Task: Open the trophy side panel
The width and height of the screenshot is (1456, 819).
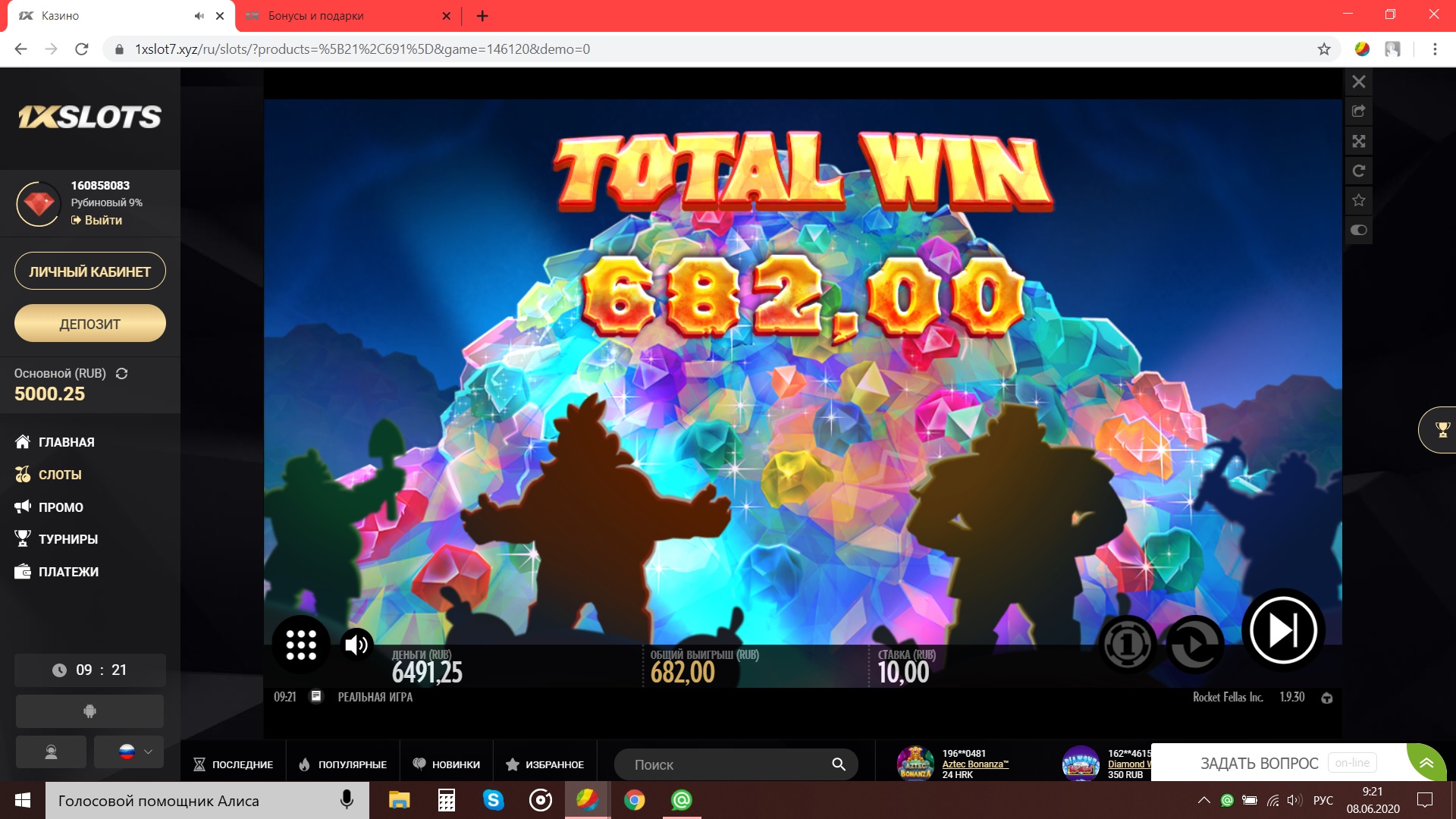Action: pyautogui.click(x=1442, y=430)
